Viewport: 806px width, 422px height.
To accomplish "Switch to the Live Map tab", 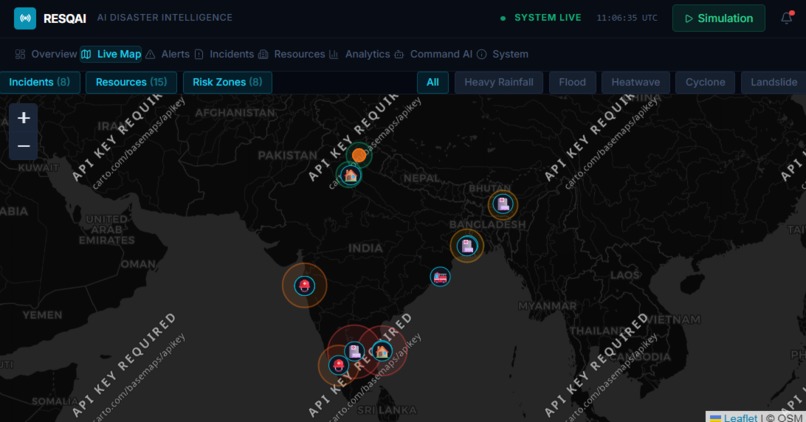I will point(111,54).
